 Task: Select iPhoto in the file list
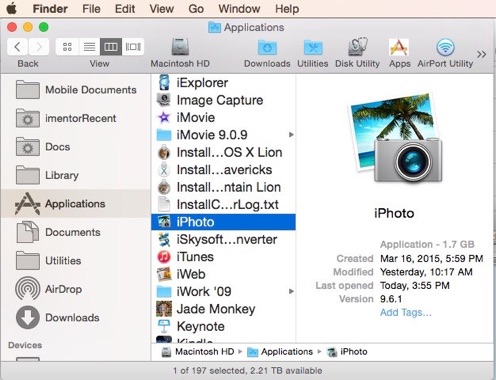click(x=223, y=222)
